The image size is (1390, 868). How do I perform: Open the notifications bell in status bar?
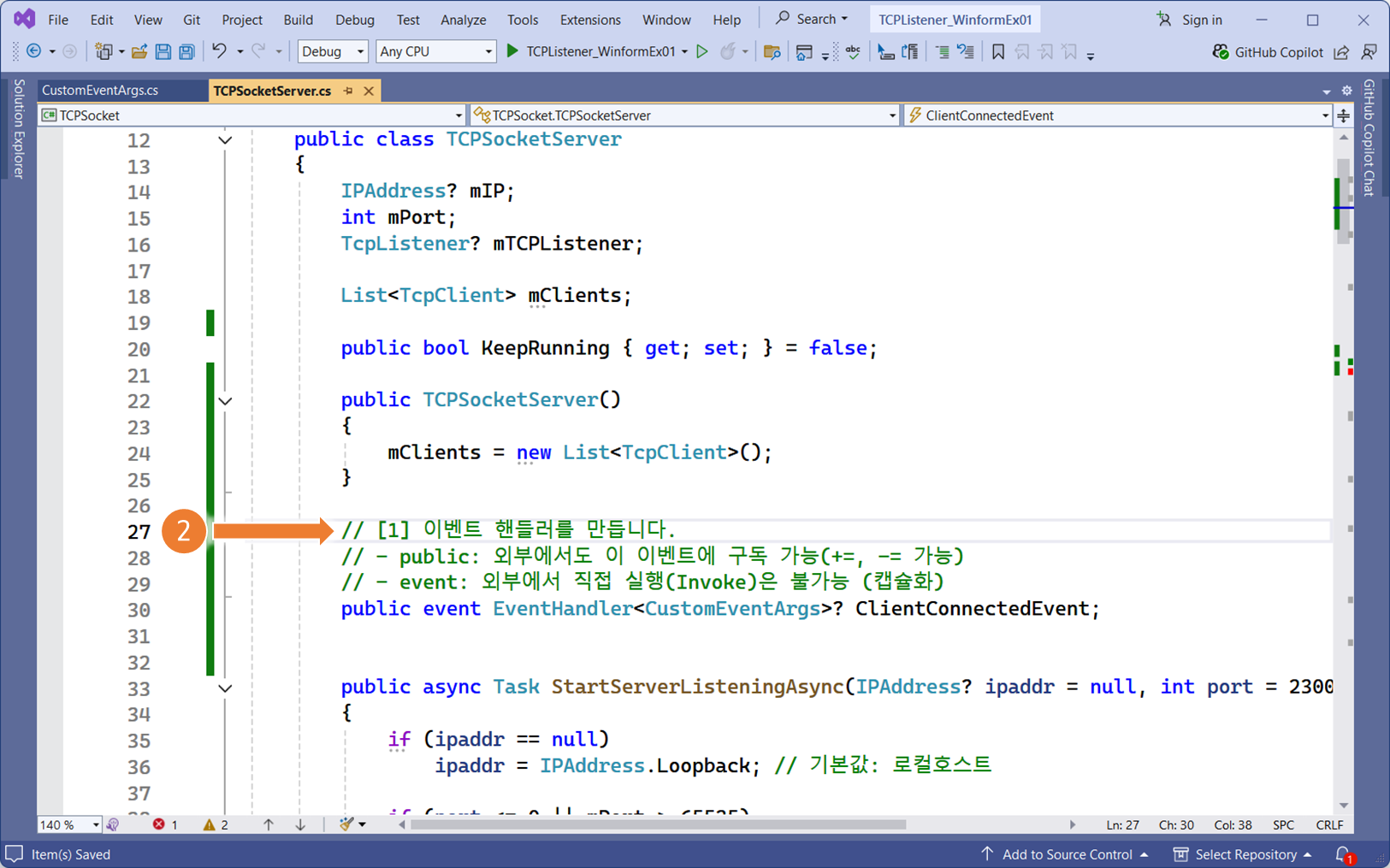[x=1343, y=854]
